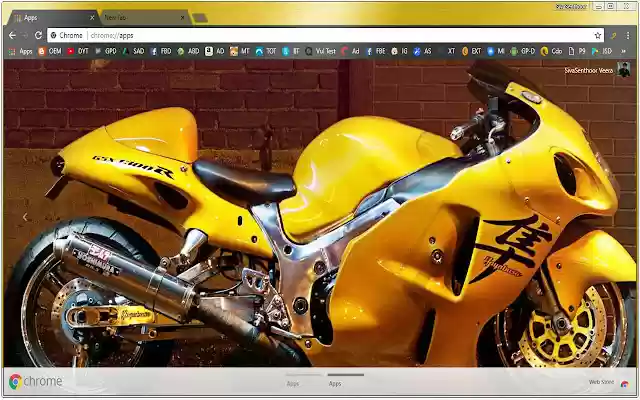Open the P9 bookmark

[x=577, y=51]
